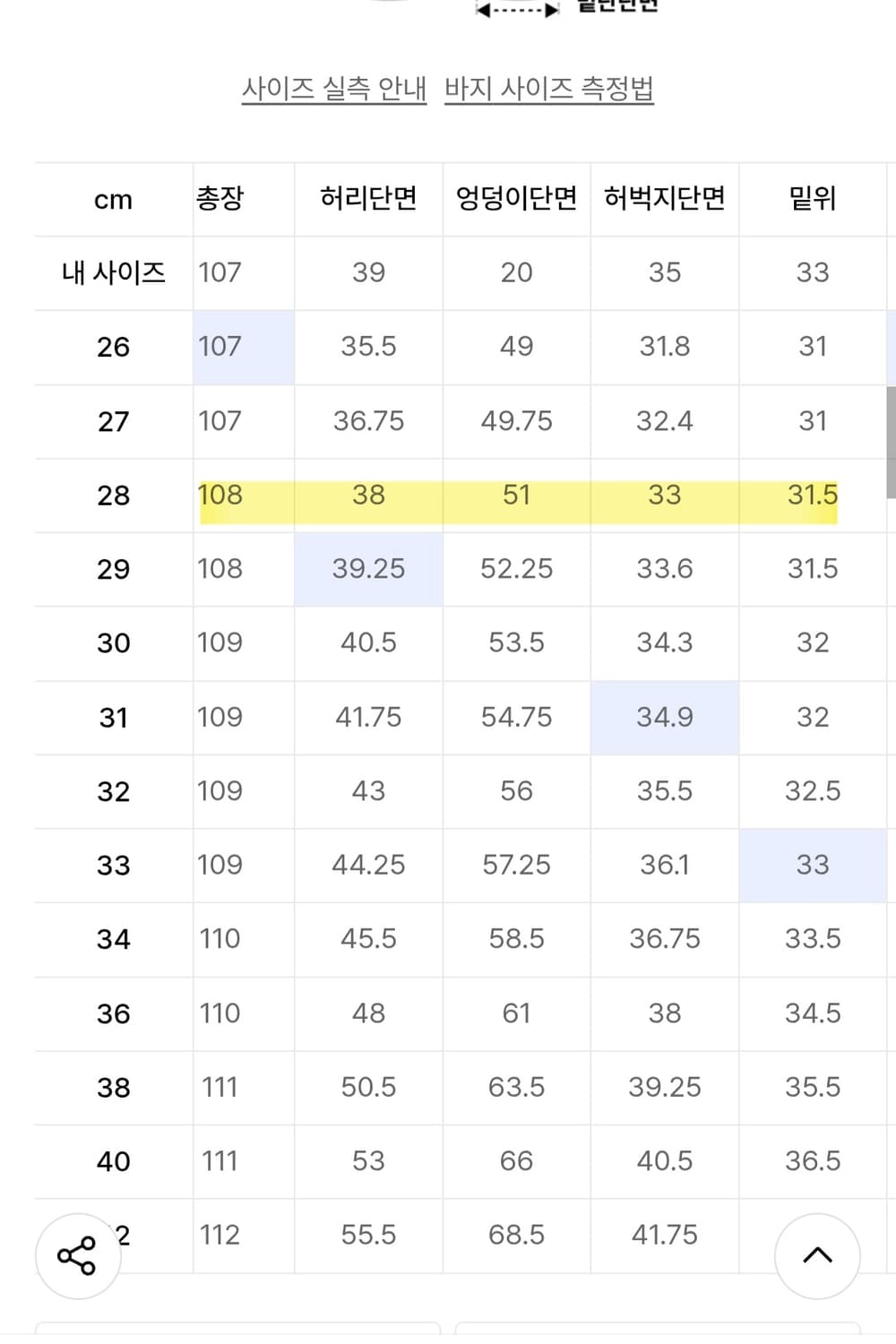
Task: Click the highlighted 33 rise cell in size 33
Action: point(813,865)
